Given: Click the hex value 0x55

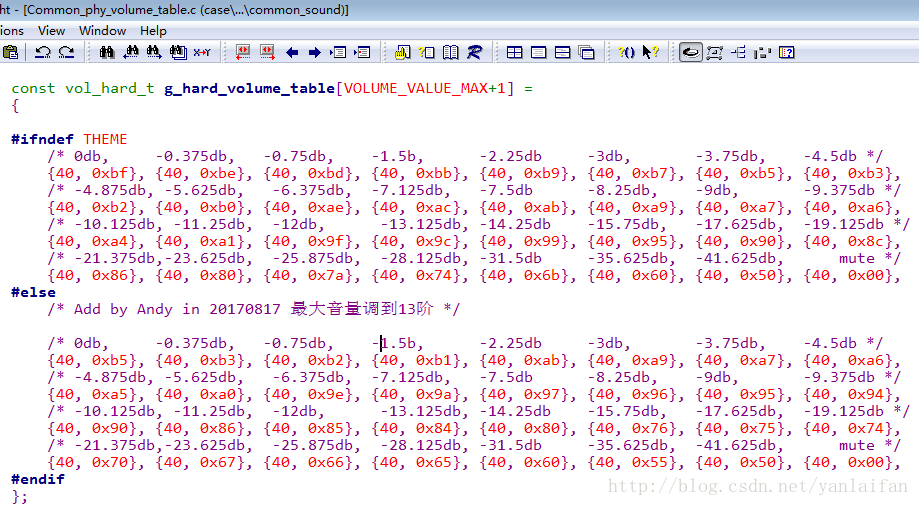Looking at the screenshot, I should pos(649,463).
